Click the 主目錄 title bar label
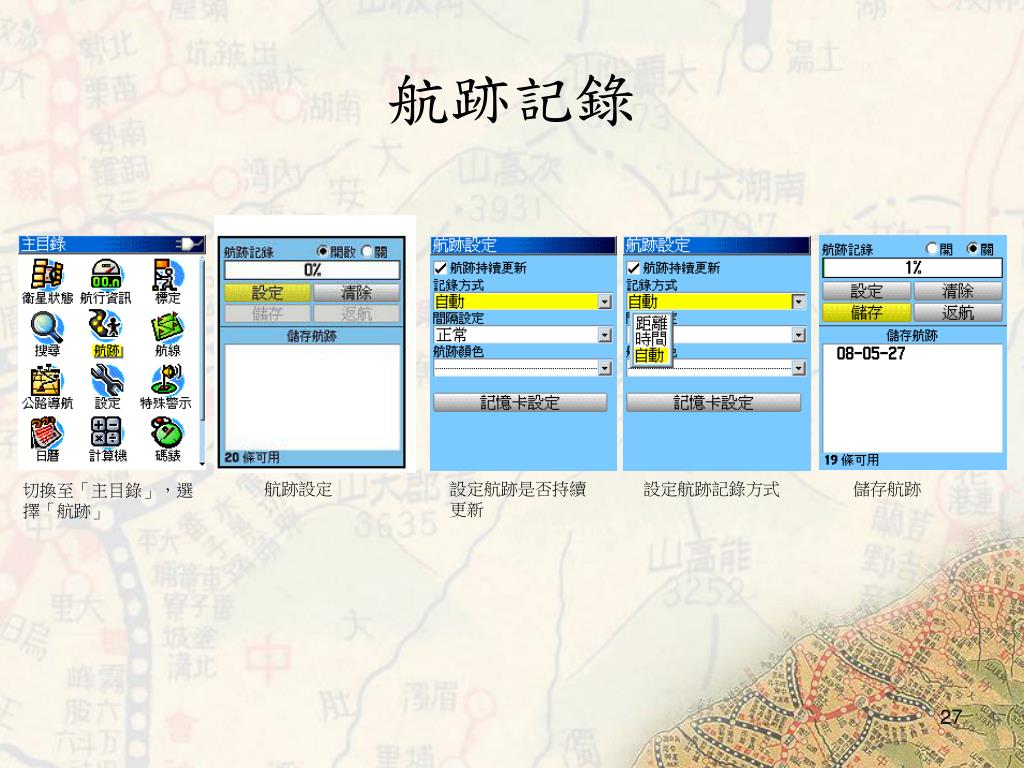This screenshot has height=768, width=1024. pyautogui.click(x=43, y=244)
